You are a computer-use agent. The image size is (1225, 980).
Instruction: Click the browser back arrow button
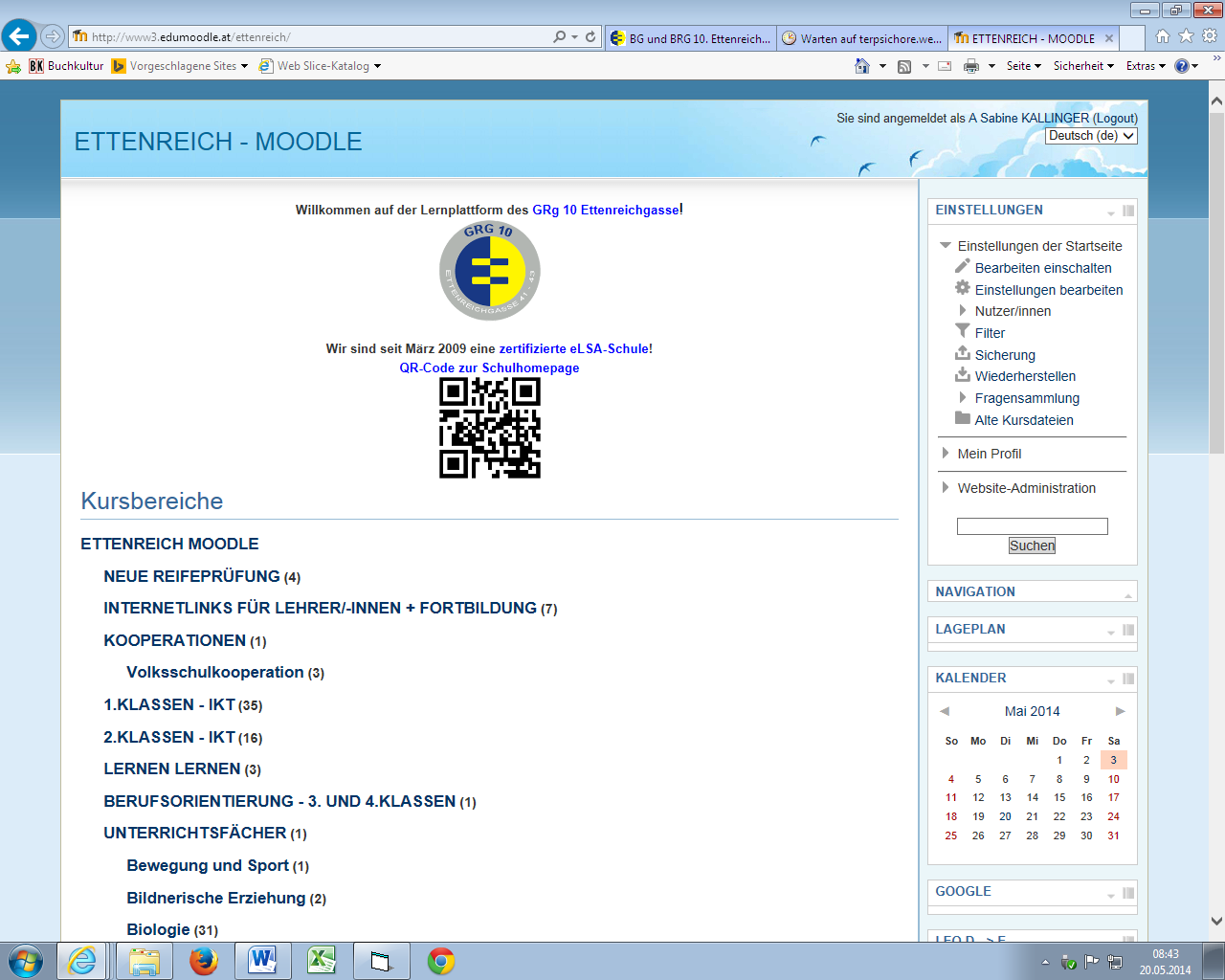[19, 36]
